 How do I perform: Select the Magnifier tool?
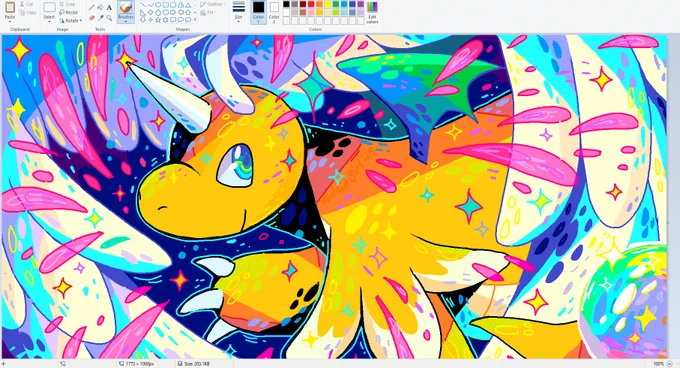(109, 18)
